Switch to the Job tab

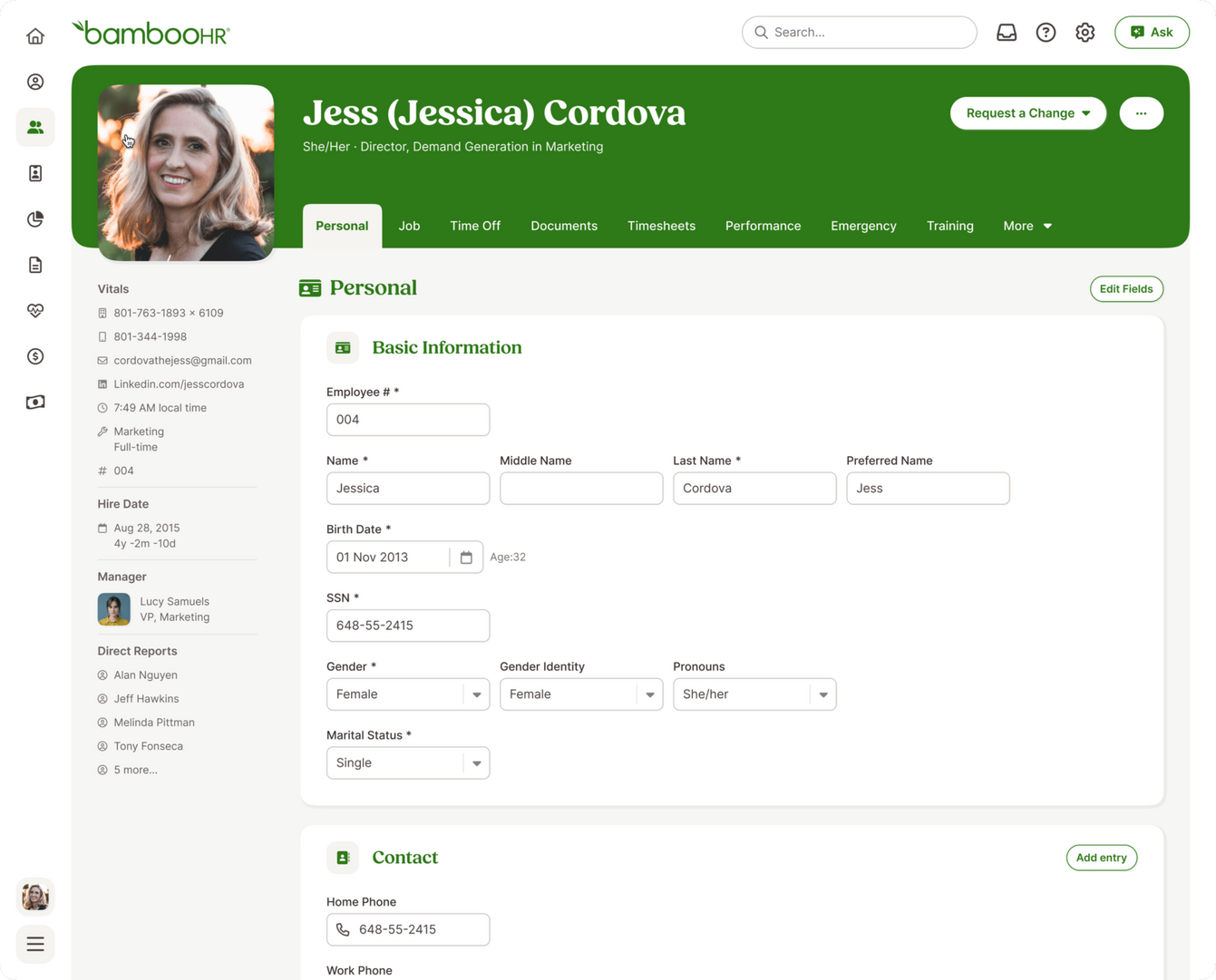point(409,226)
